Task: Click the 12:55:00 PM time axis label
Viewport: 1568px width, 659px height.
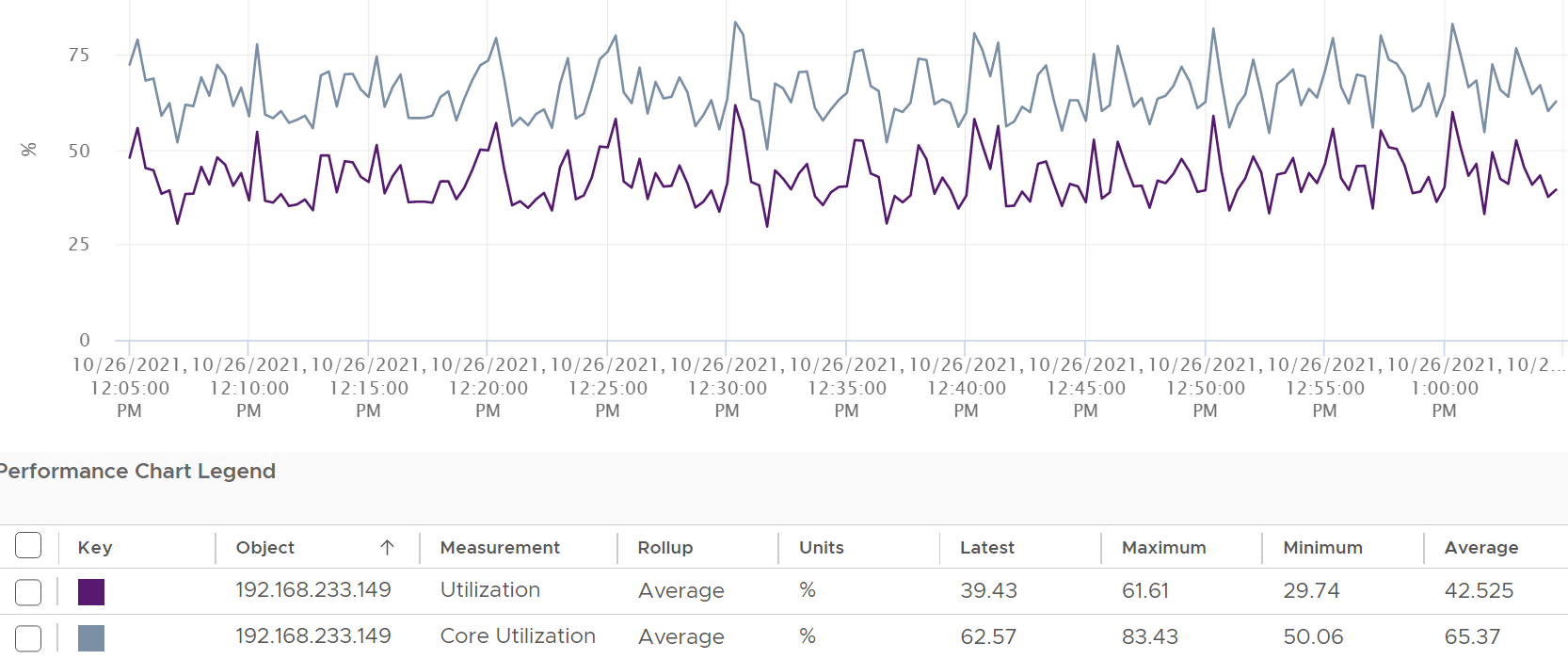Action: pos(1324,387)
